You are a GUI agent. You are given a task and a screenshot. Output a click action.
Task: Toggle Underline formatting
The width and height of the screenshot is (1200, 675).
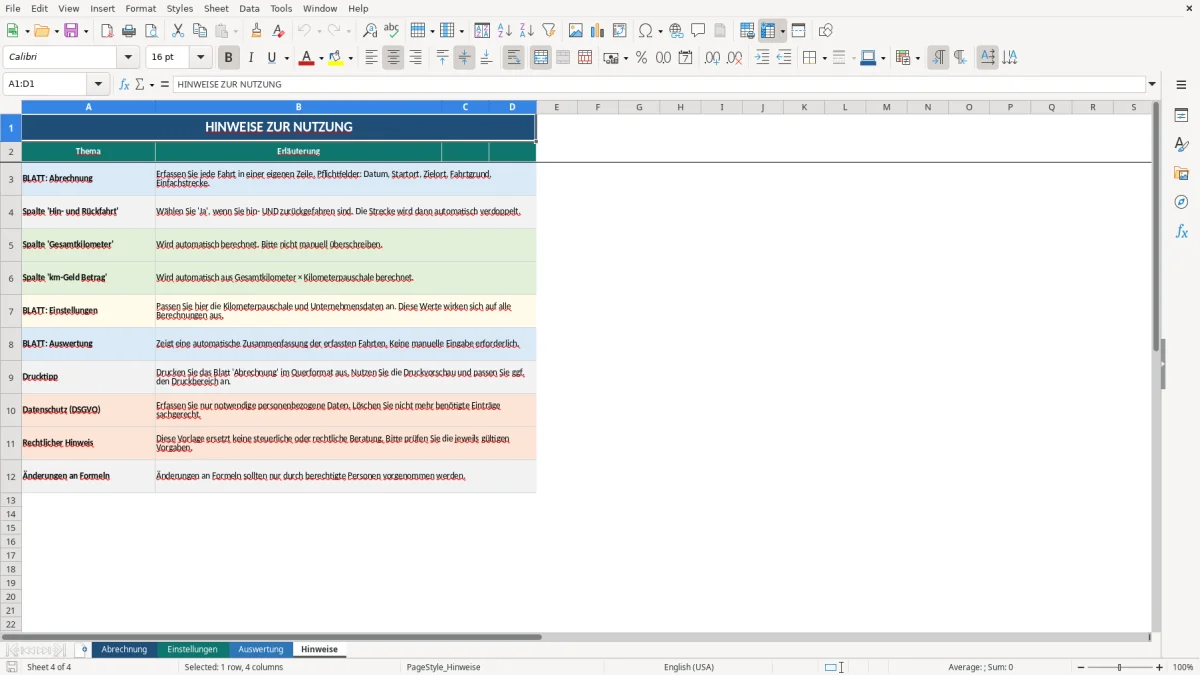coord(271,58)
